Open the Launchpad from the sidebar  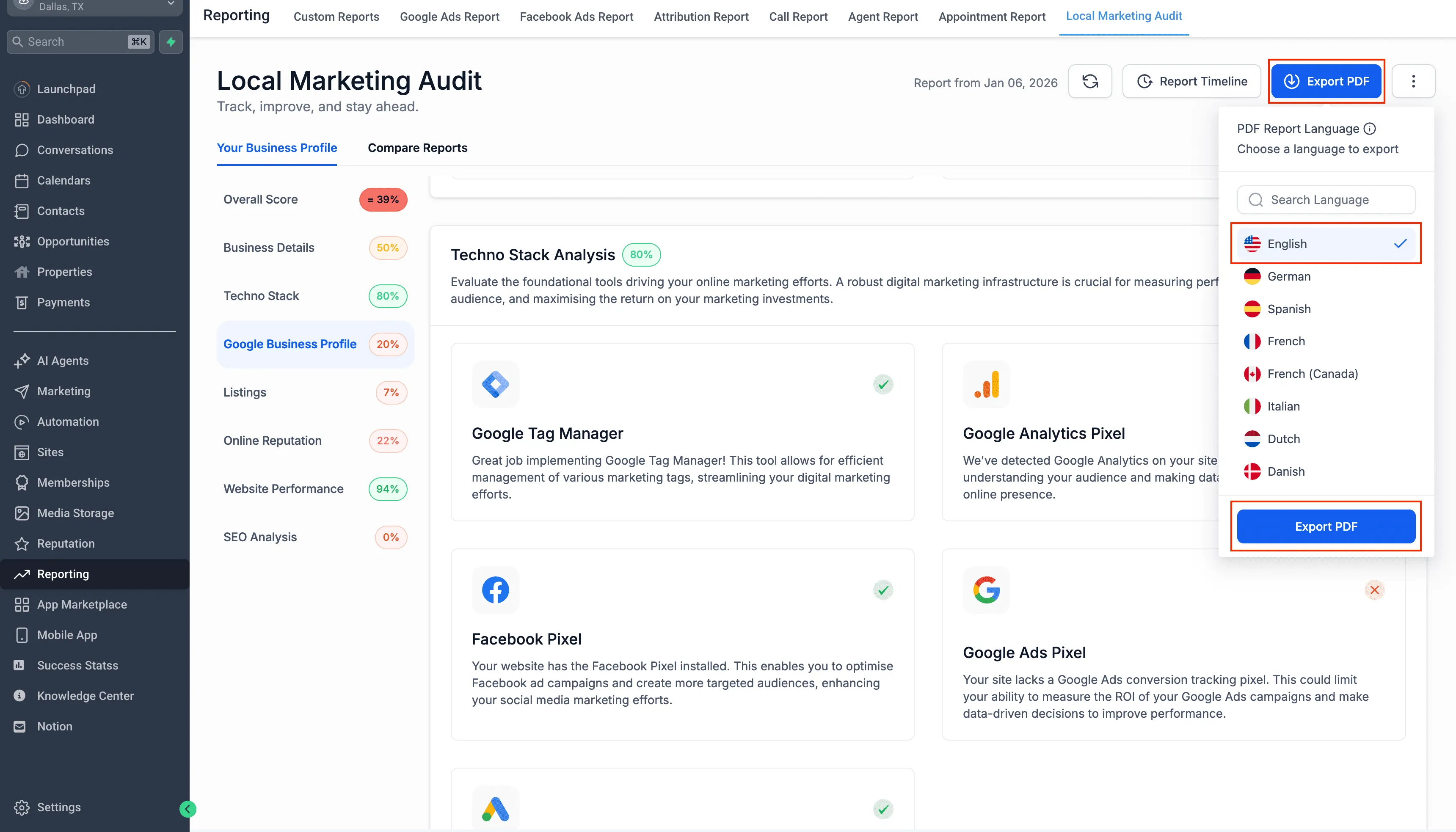point(66,88)
